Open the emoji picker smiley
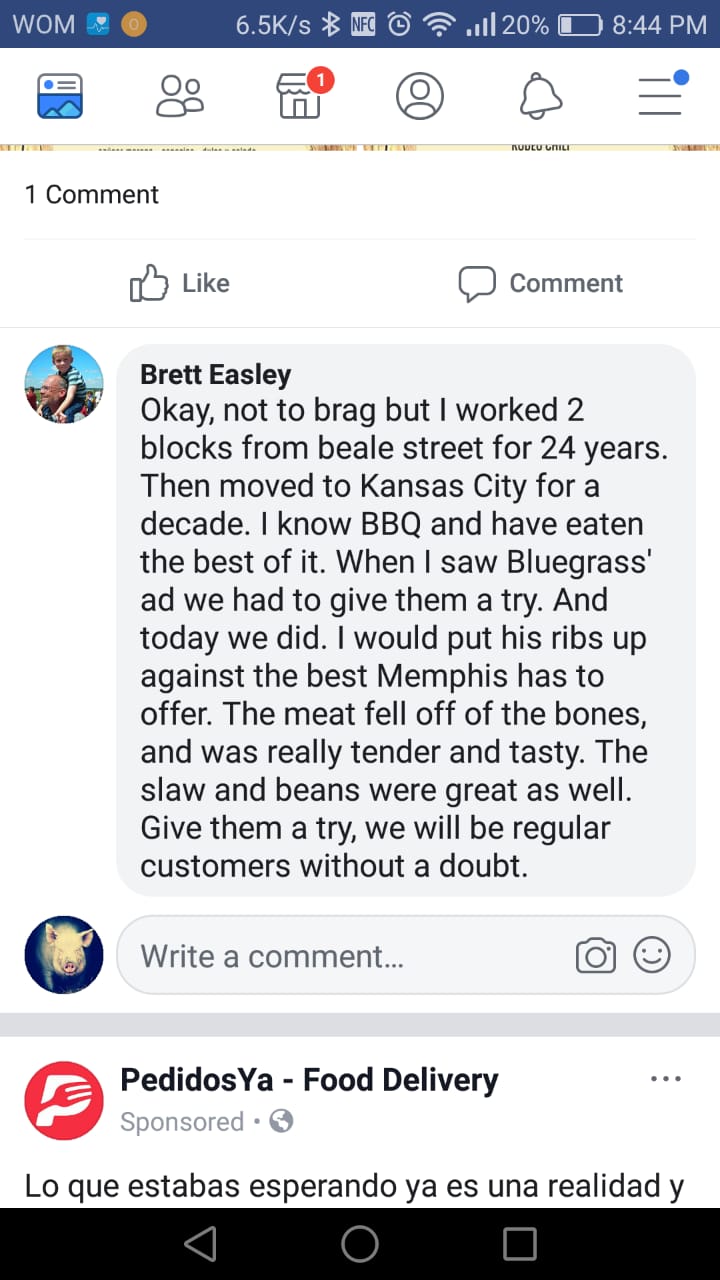Screen dimensions: 720x1280 click(x=652, y=956)
